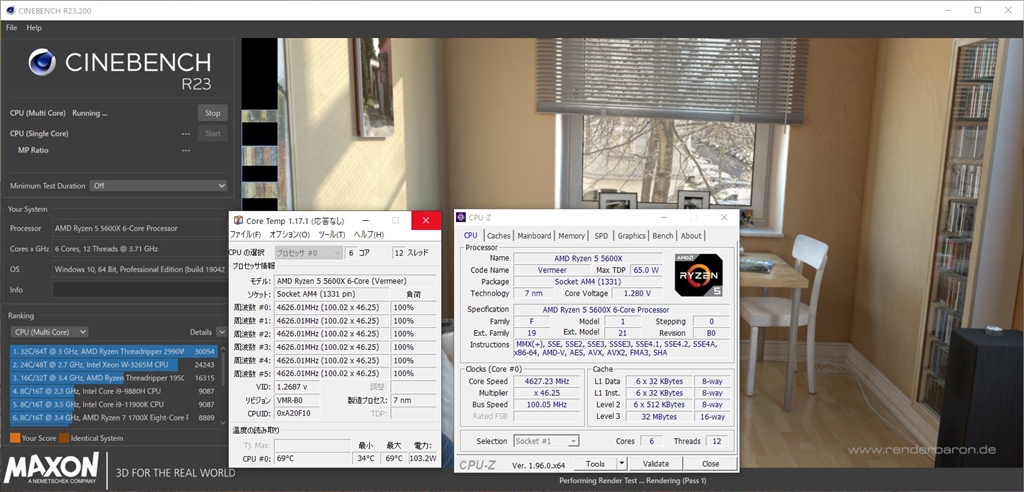Switch to the Memory tab in CPU-Z
This screenshot has height=492, width=1024.
(x=571, y=236)
